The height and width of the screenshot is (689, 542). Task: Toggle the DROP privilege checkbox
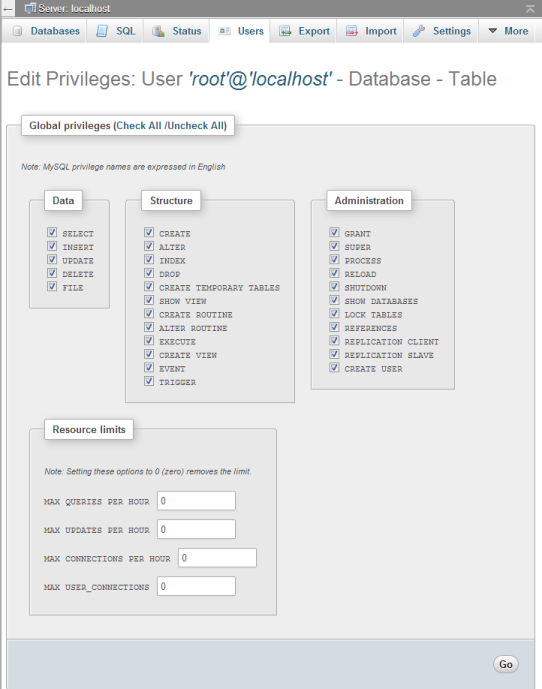point(149,273)
